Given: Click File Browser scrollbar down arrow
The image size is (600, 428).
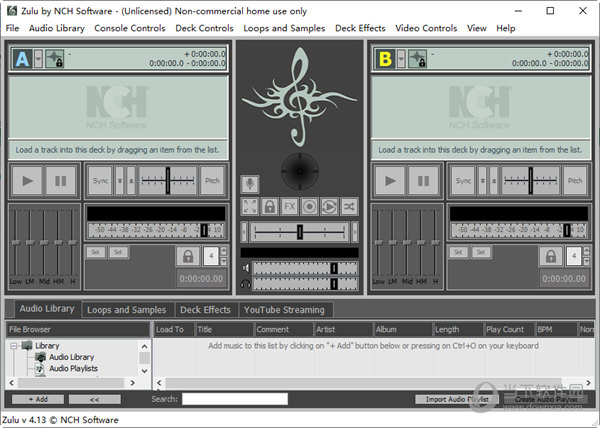Looking at the screenshot, I should point(144,371).
